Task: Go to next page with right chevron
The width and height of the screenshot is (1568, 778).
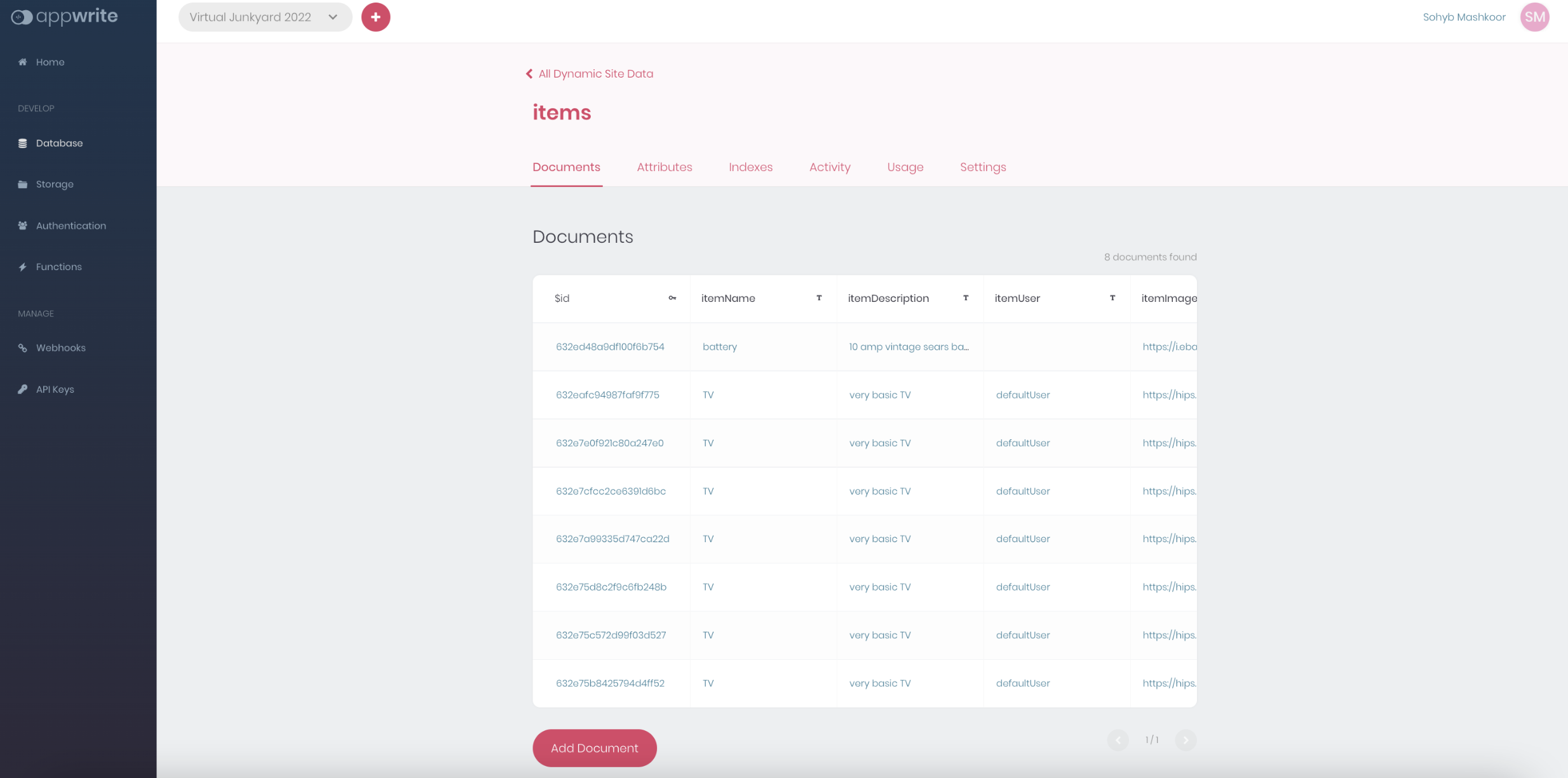Action: [1185, 740]
